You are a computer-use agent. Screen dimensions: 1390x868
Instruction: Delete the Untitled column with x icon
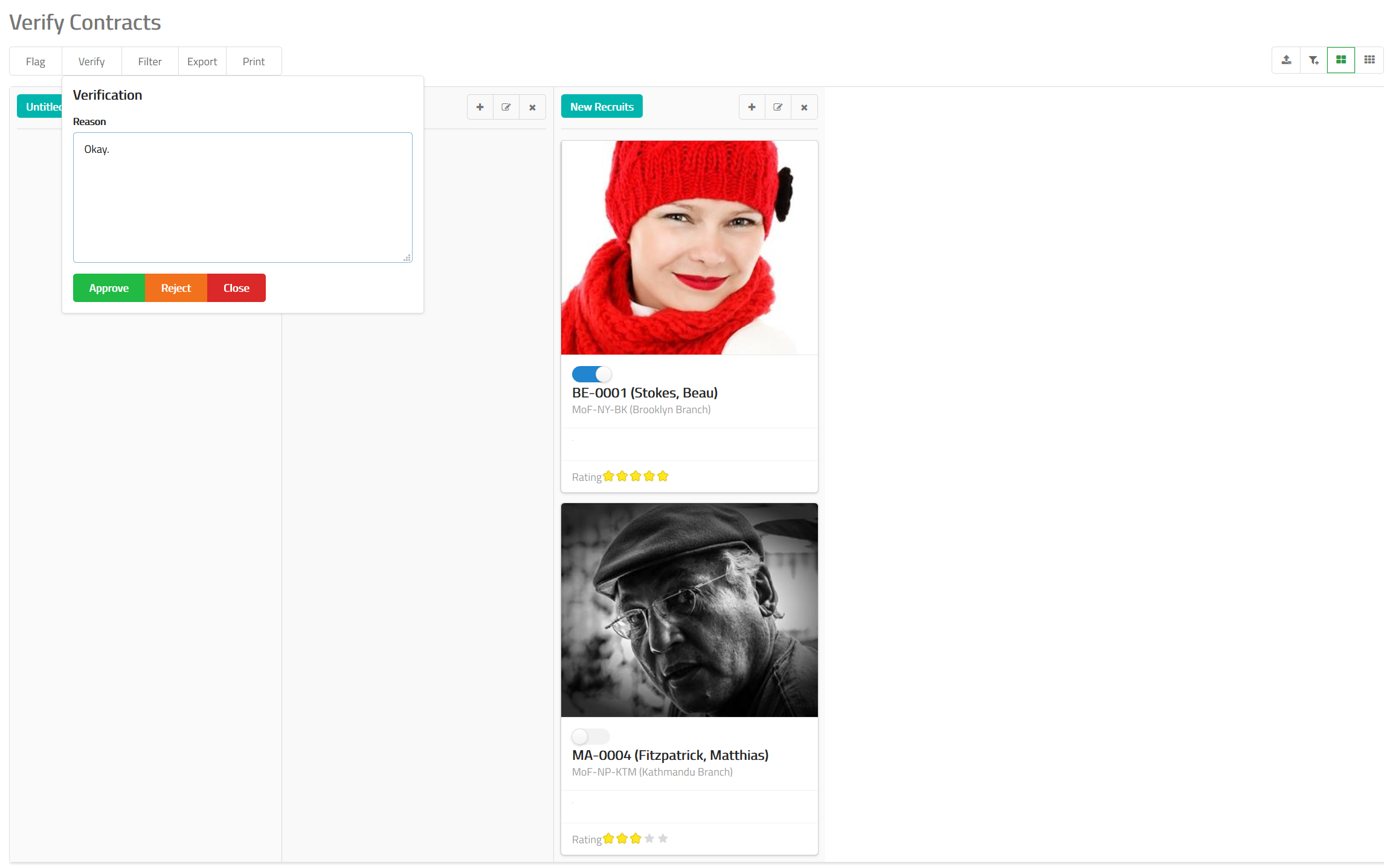(532, 107)
